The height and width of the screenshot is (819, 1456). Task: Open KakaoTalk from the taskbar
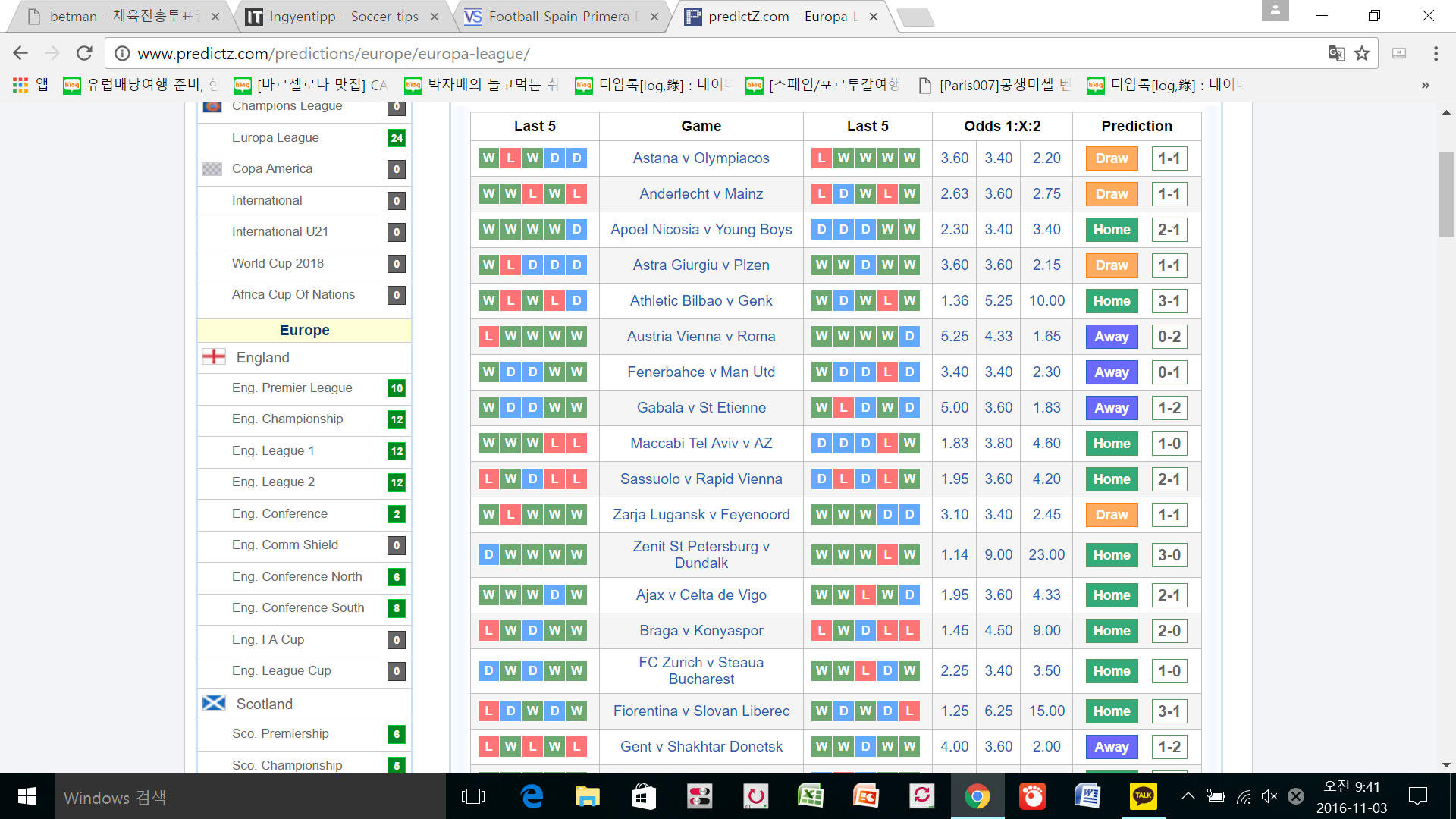click(x=1143, y=796)
